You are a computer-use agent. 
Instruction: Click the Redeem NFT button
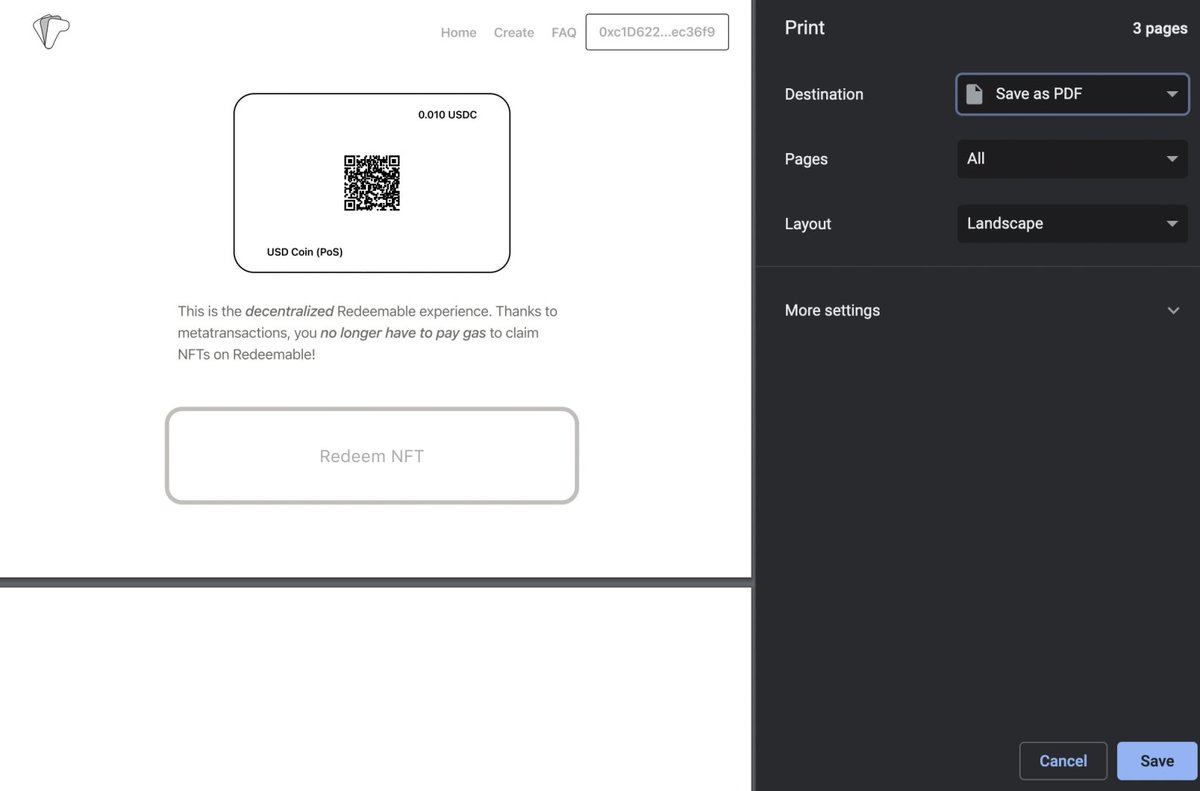coord(372,456)
